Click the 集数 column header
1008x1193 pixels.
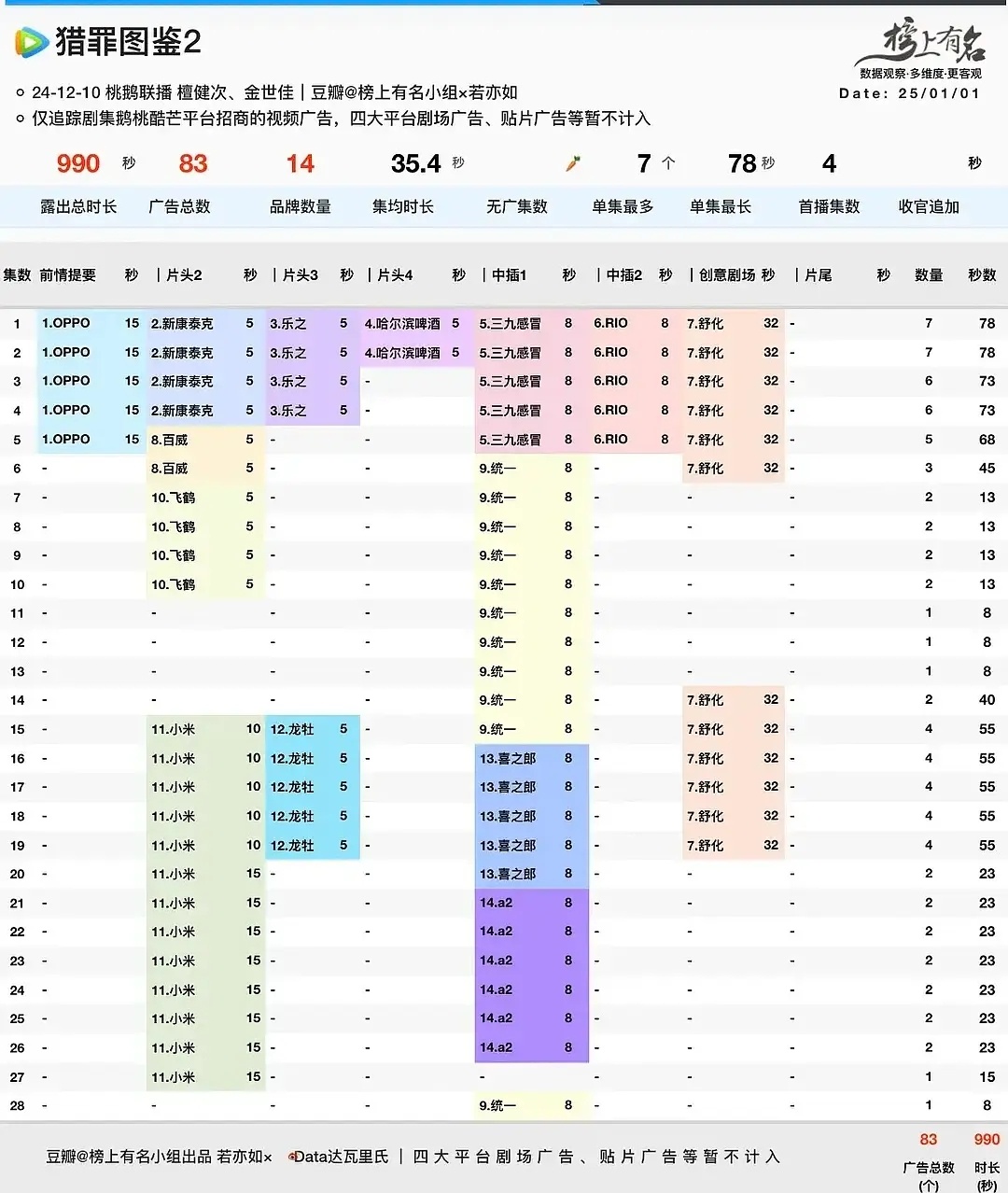pyautogui.click(x=17, y=274)
